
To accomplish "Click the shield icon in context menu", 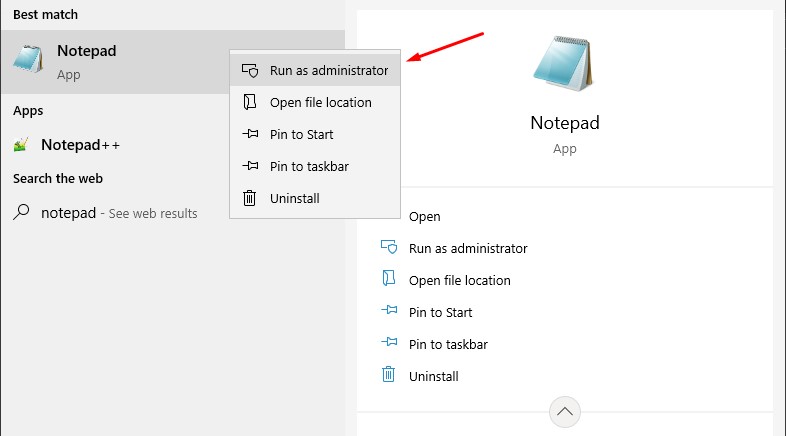I will tap(250, 70).
